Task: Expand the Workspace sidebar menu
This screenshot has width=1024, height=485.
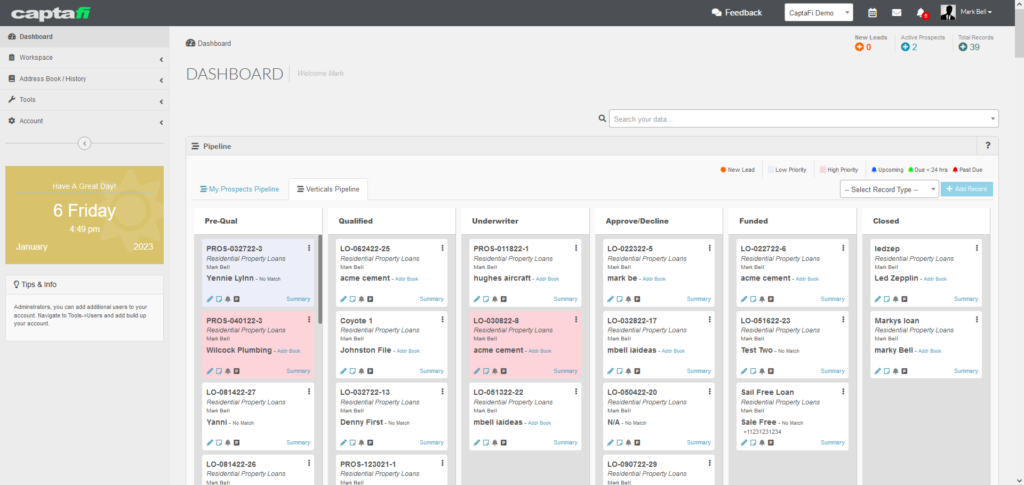Action: click(84, 57)
